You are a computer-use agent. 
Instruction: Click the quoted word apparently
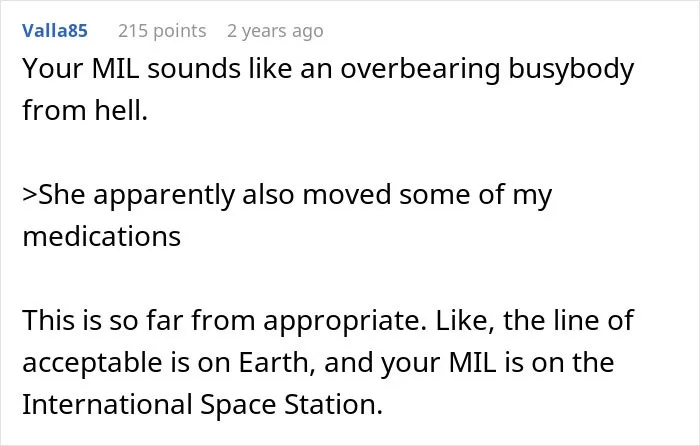(x=164, y=196)
